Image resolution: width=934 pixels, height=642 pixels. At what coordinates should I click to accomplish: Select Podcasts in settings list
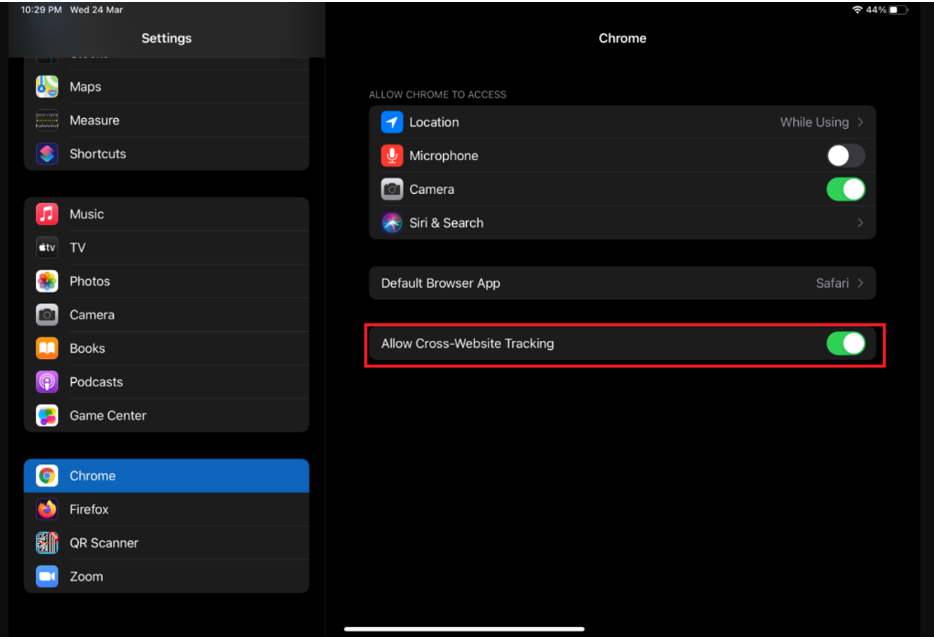(x=166, y=382)
